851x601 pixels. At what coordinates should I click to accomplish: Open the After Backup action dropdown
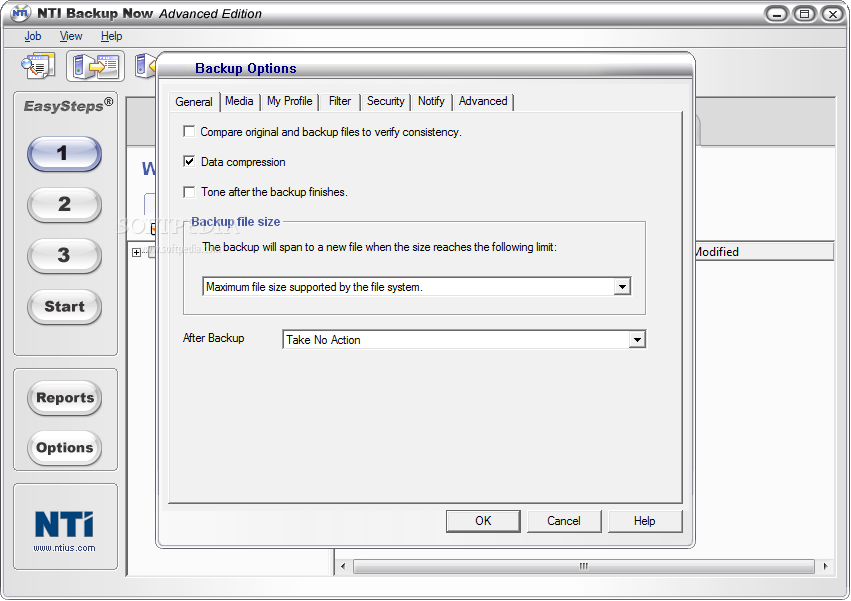[x=637, y=339]
